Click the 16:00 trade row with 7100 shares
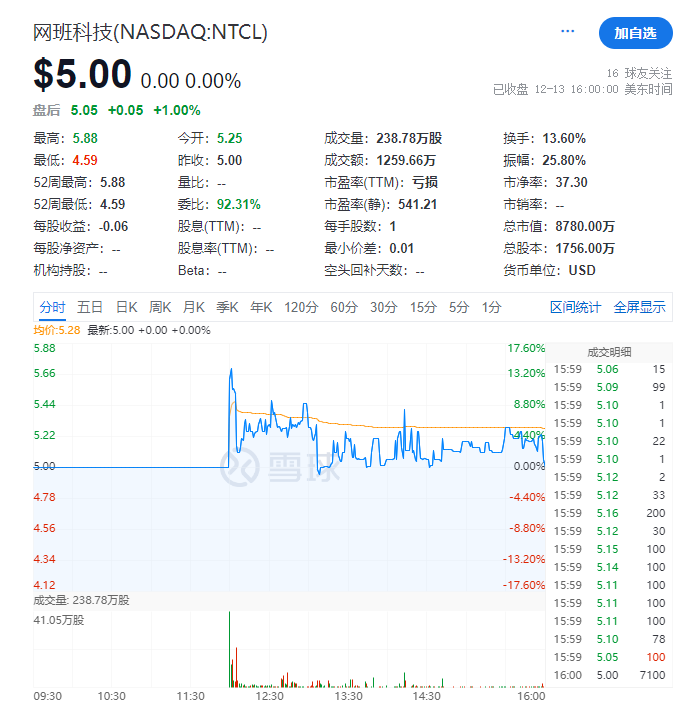Image resolution: width=696 pixels, height=720 pixels. 609,675
